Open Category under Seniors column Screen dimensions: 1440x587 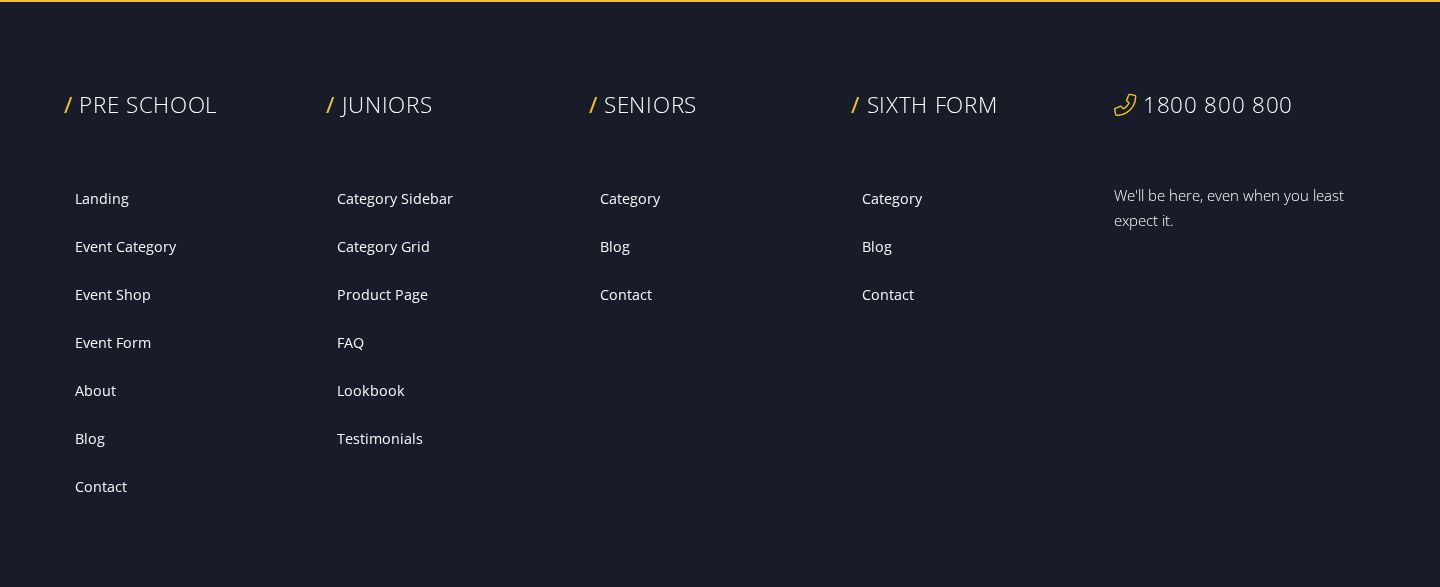tap(630, 199)
